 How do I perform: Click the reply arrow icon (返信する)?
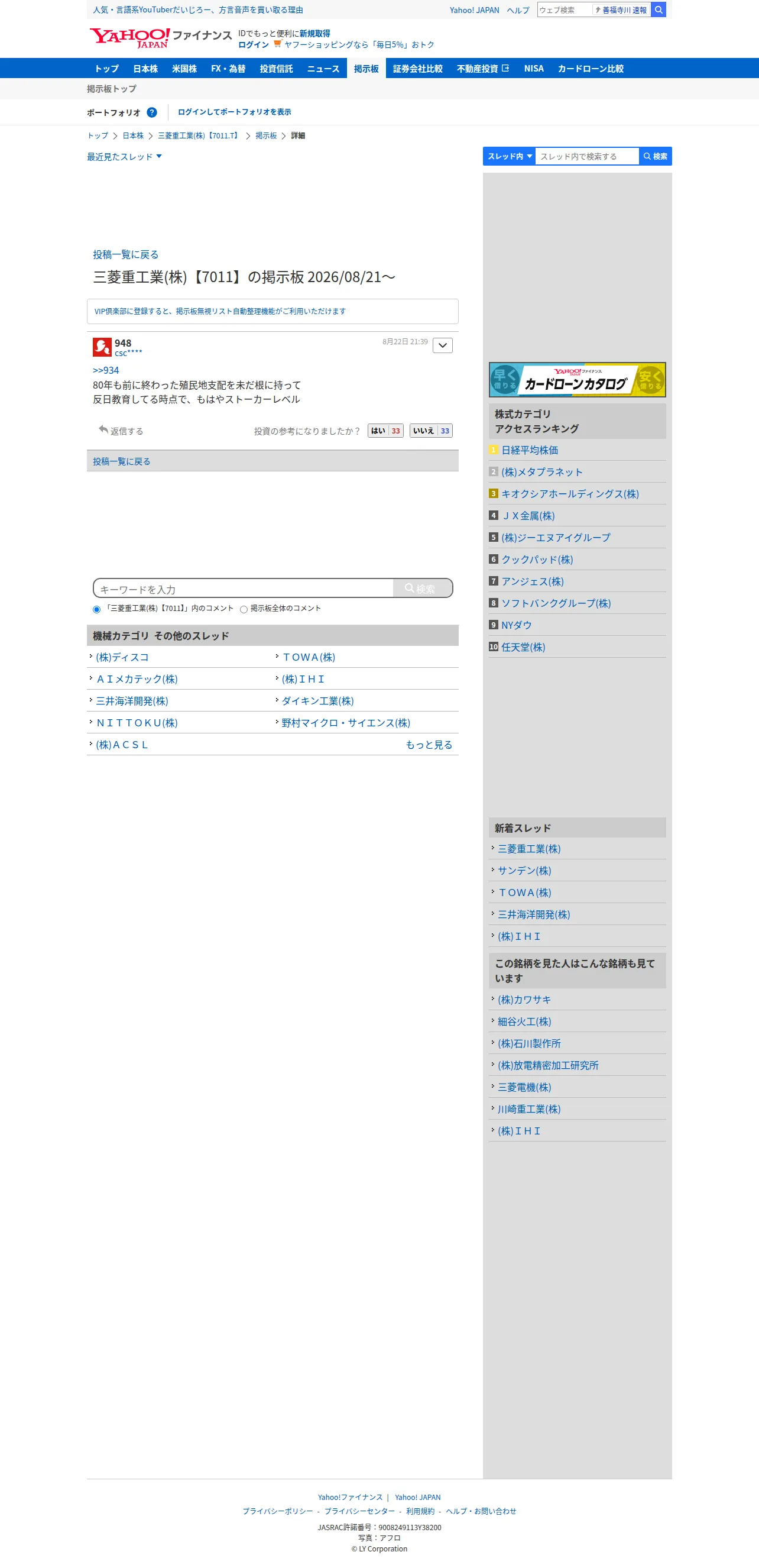103,430
